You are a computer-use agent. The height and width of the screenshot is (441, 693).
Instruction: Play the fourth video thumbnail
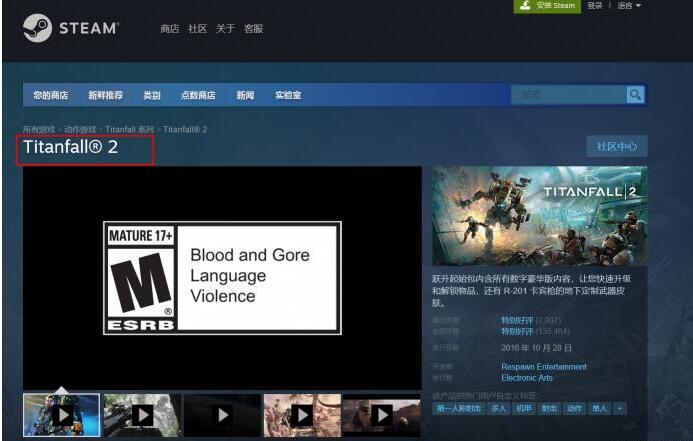[x=302, y=415]
